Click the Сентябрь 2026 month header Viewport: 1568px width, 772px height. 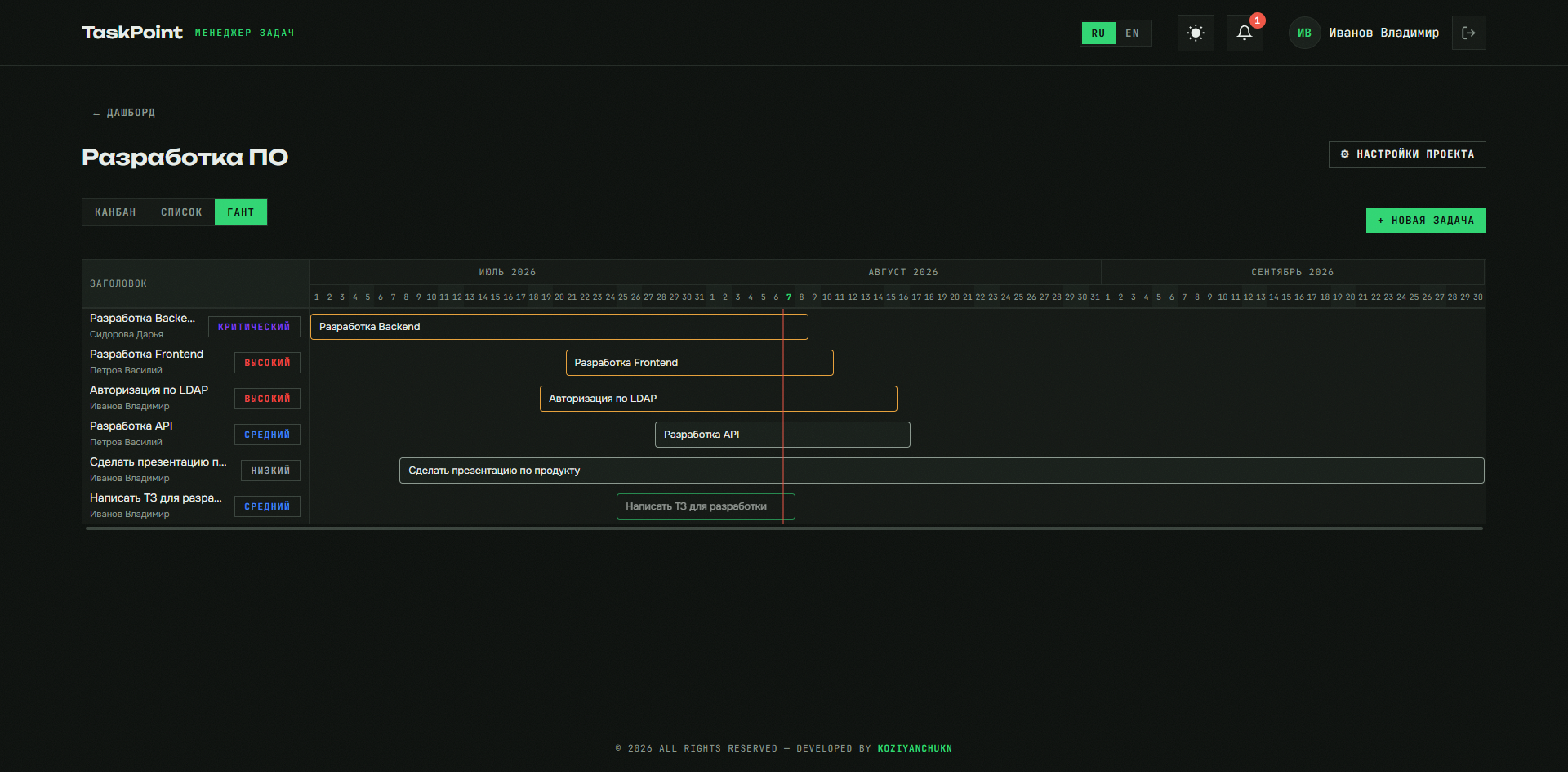tap(1293, 272)
